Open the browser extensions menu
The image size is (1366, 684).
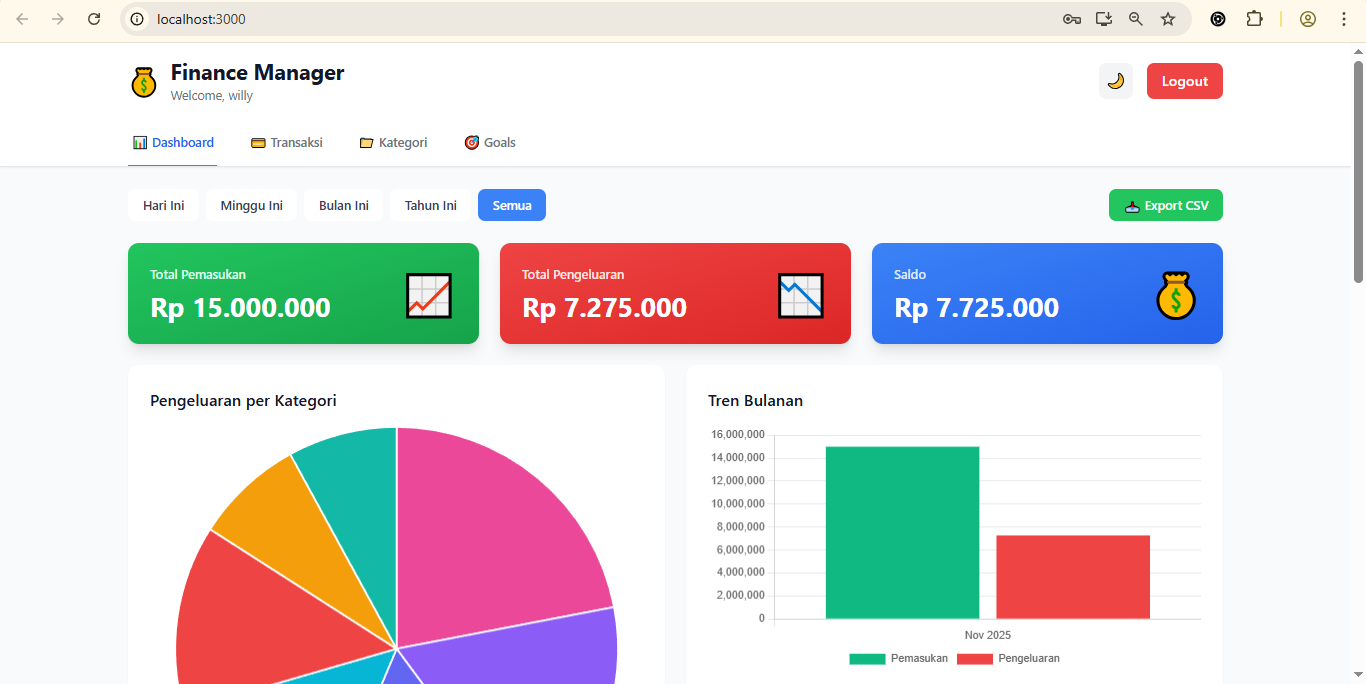pos(1254,18)
